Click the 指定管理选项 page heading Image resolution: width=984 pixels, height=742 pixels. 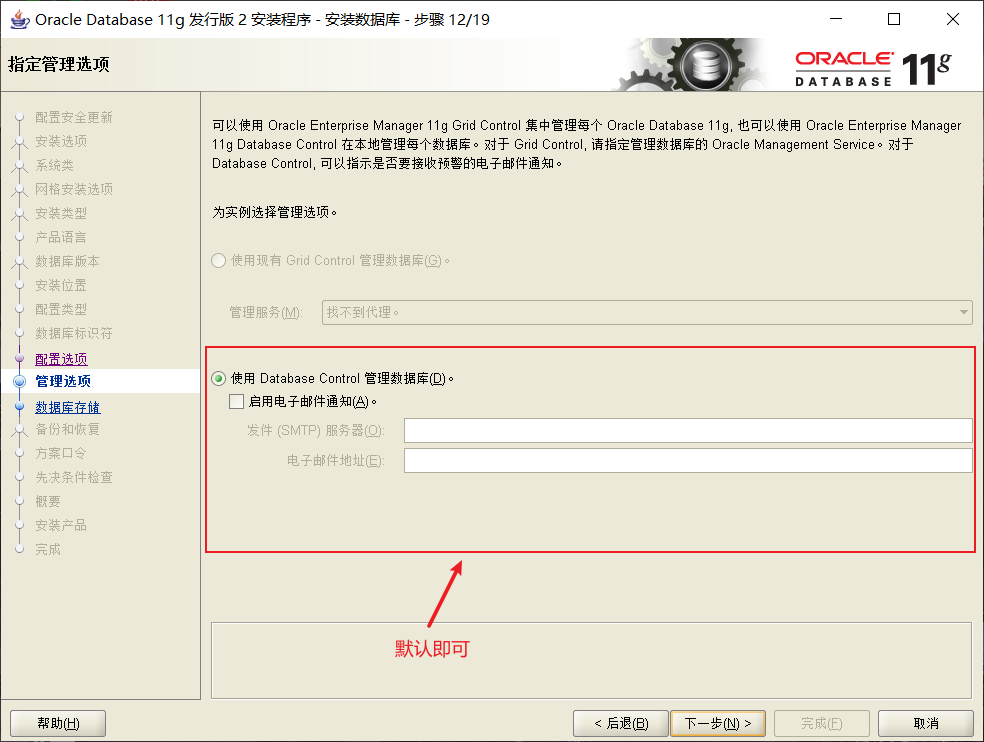pos(59,64)
